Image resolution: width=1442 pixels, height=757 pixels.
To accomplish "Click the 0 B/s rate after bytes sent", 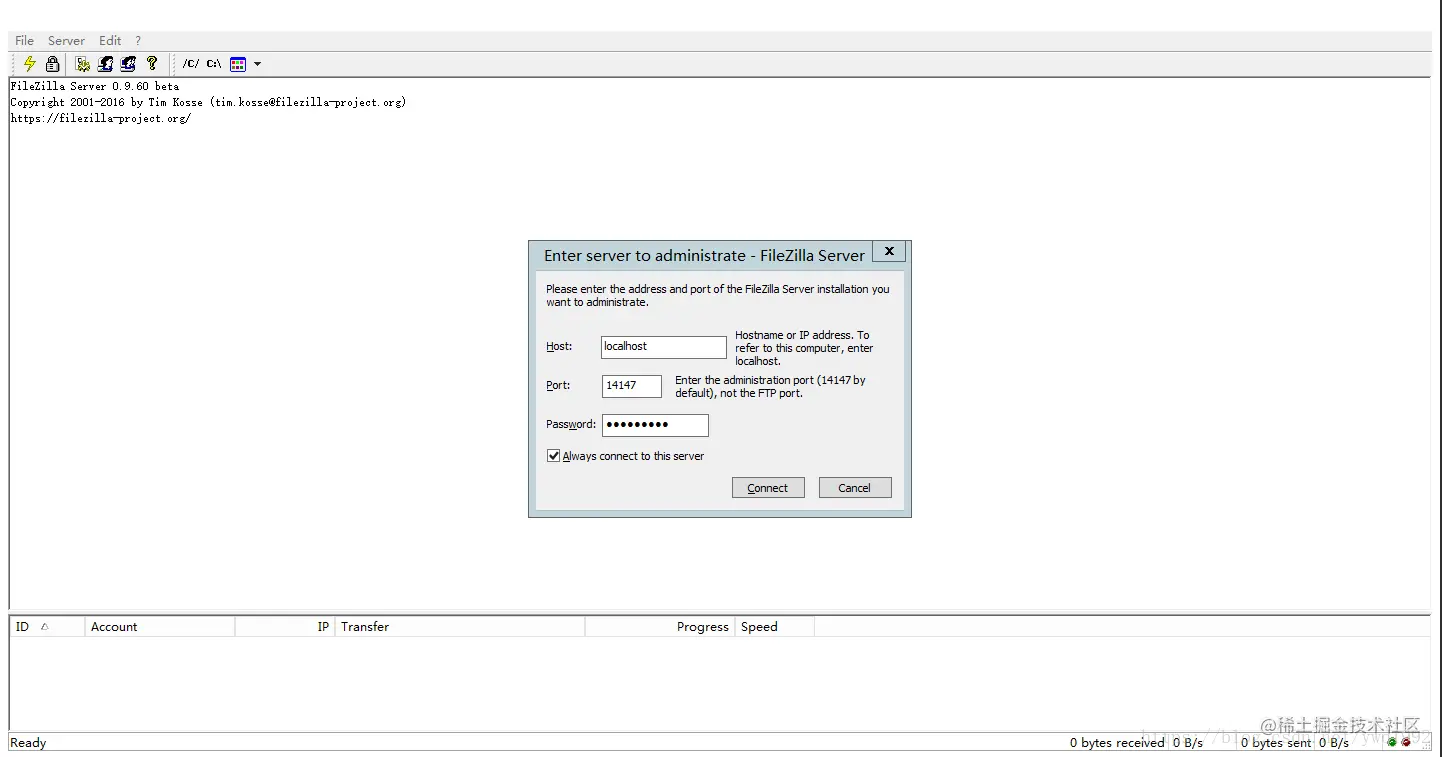I will coord(1334,743).
